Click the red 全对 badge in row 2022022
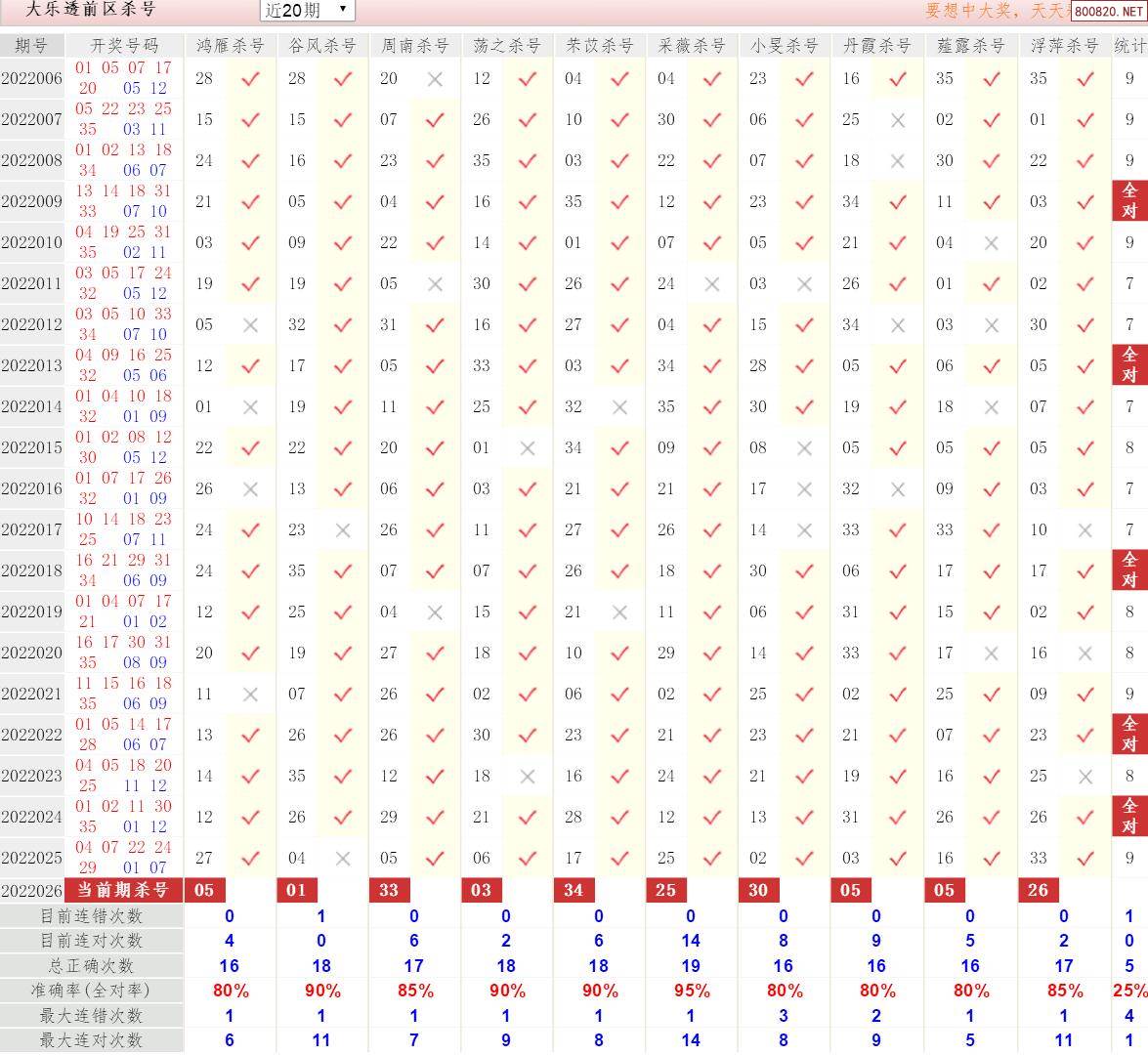The height and width of the screenshot is (1055, 1148). pos(1129,735)
